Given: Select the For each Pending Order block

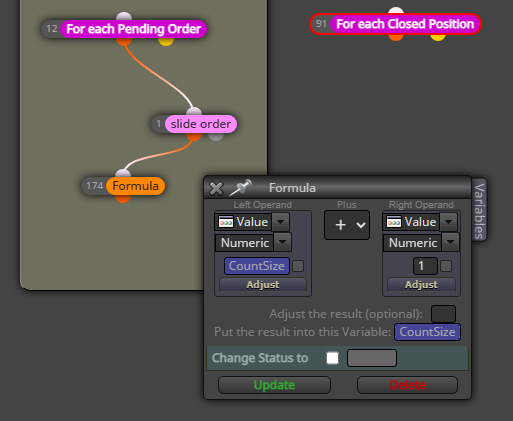Looking at the screenshot, I should click(133, 29).
